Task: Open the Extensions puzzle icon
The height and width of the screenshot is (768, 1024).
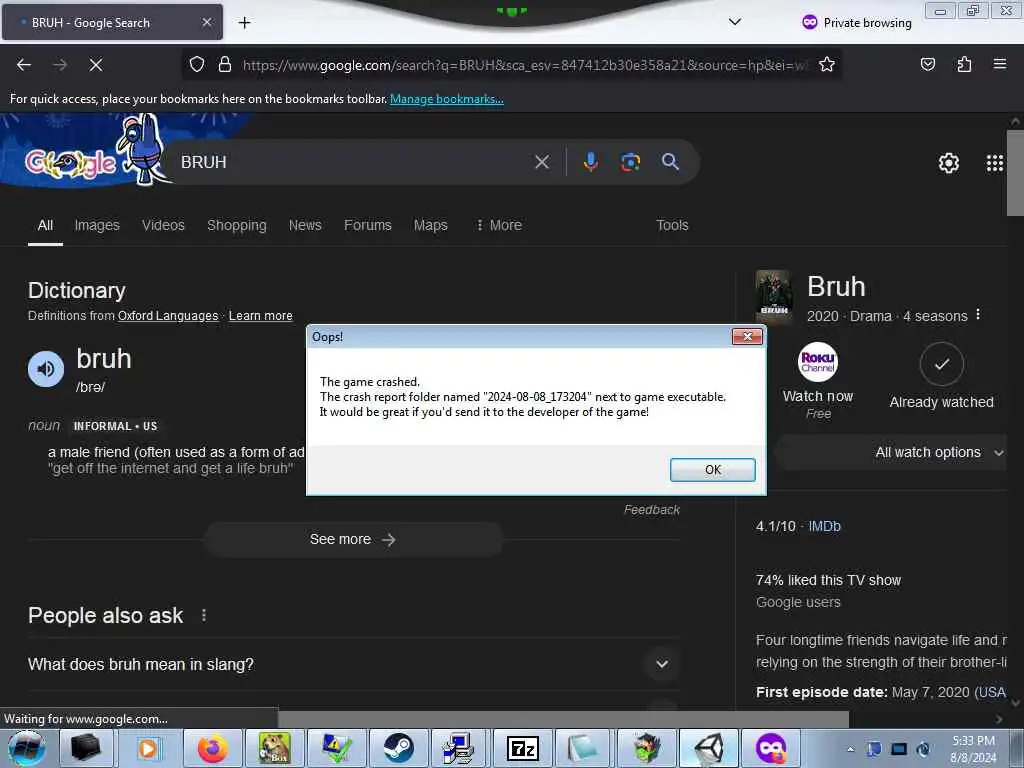Action: pyautogui.click(x=964, y=65)
